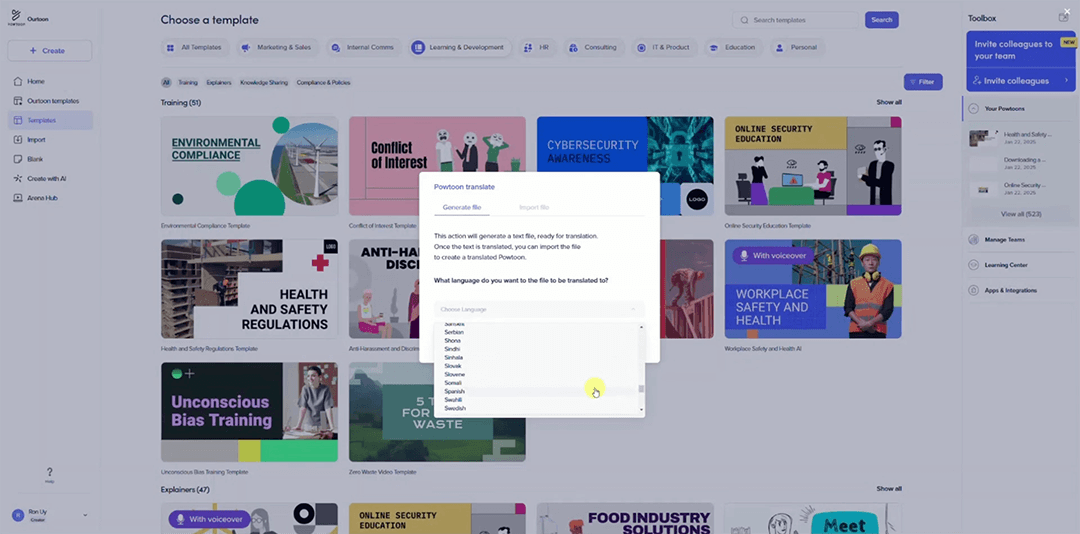Click the language list scrollbar thumb
Screen dimensions: 1080x534
coord(641,389)
